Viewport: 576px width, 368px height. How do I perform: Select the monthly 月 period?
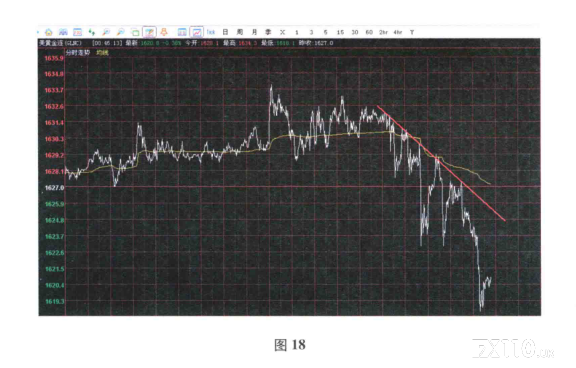(x=254, y=32)
